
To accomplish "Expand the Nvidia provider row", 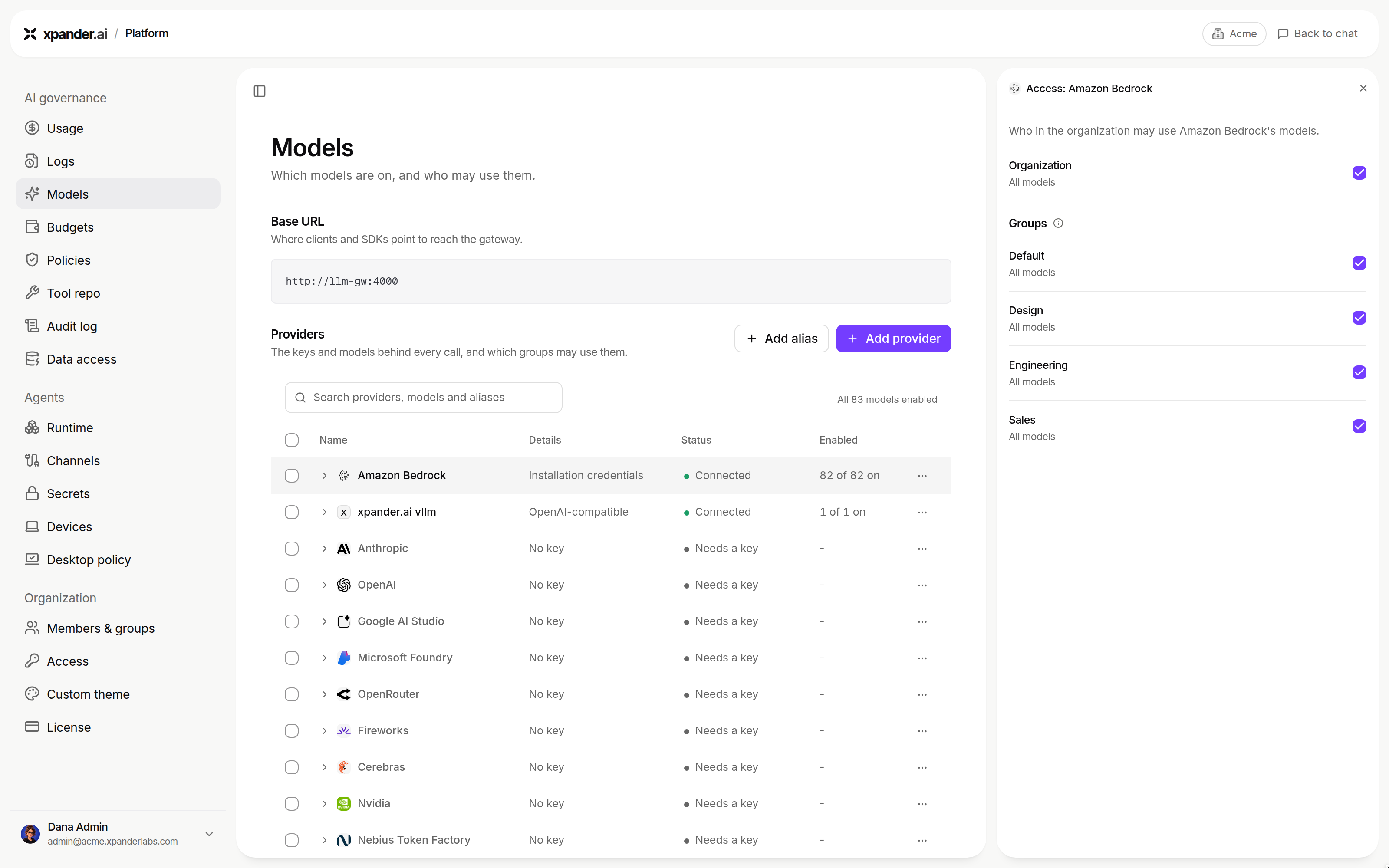I will [324, 804].
